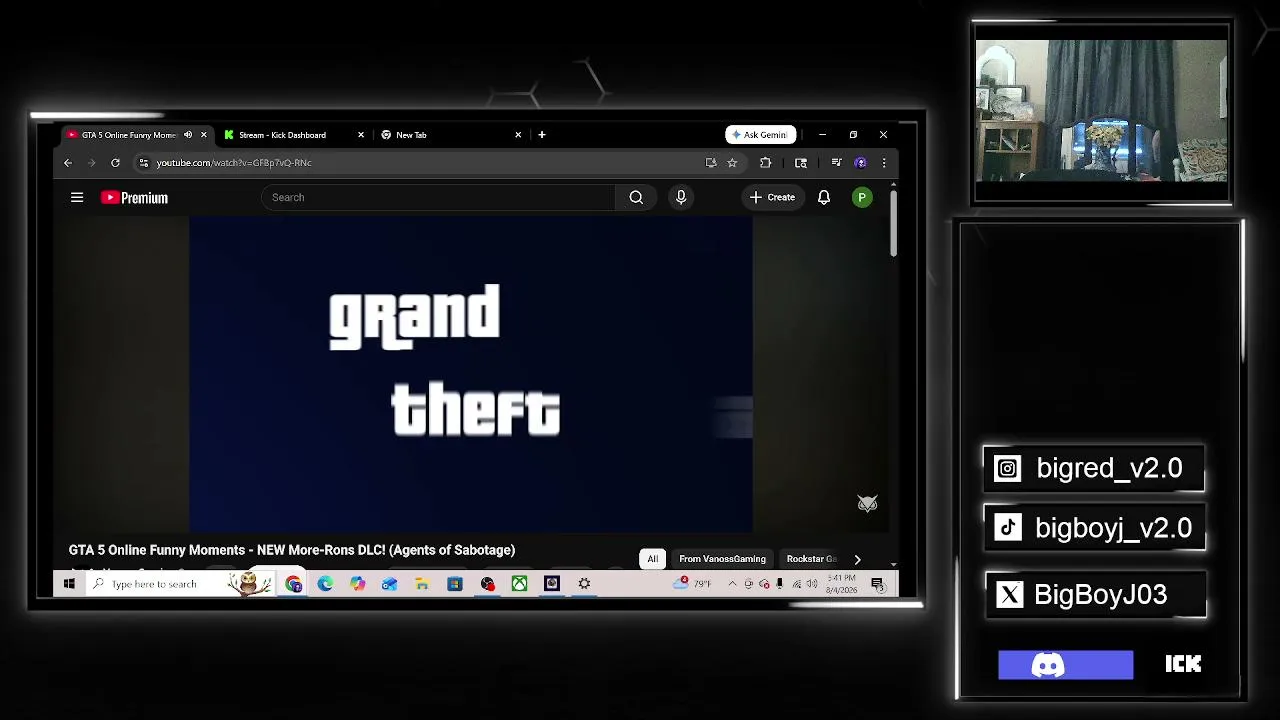This screenshot has width=1280, height=720.
Task: Go to YouTube Premium home logo
Action: 134,198
